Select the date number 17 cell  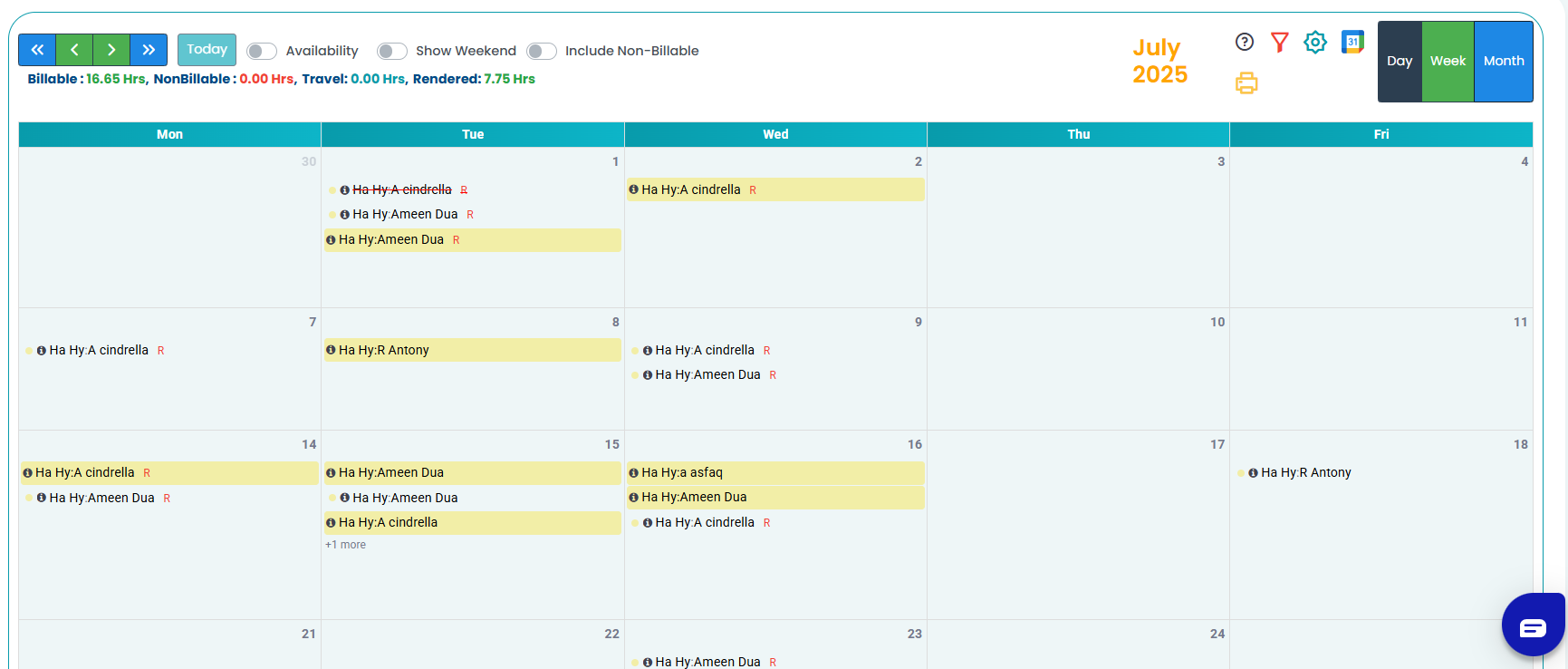[1217, 444]
